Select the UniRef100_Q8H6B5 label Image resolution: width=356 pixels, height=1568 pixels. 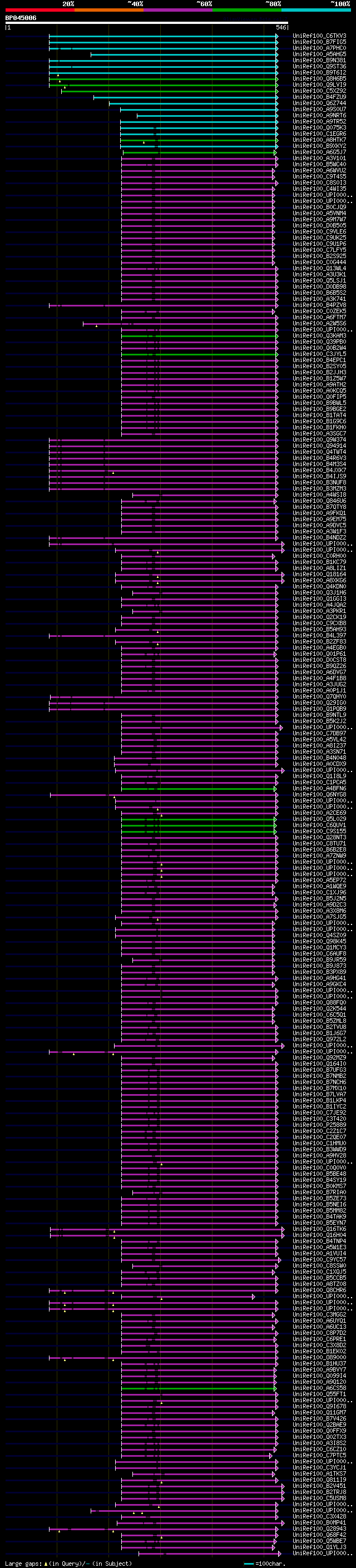click(319, 78)
